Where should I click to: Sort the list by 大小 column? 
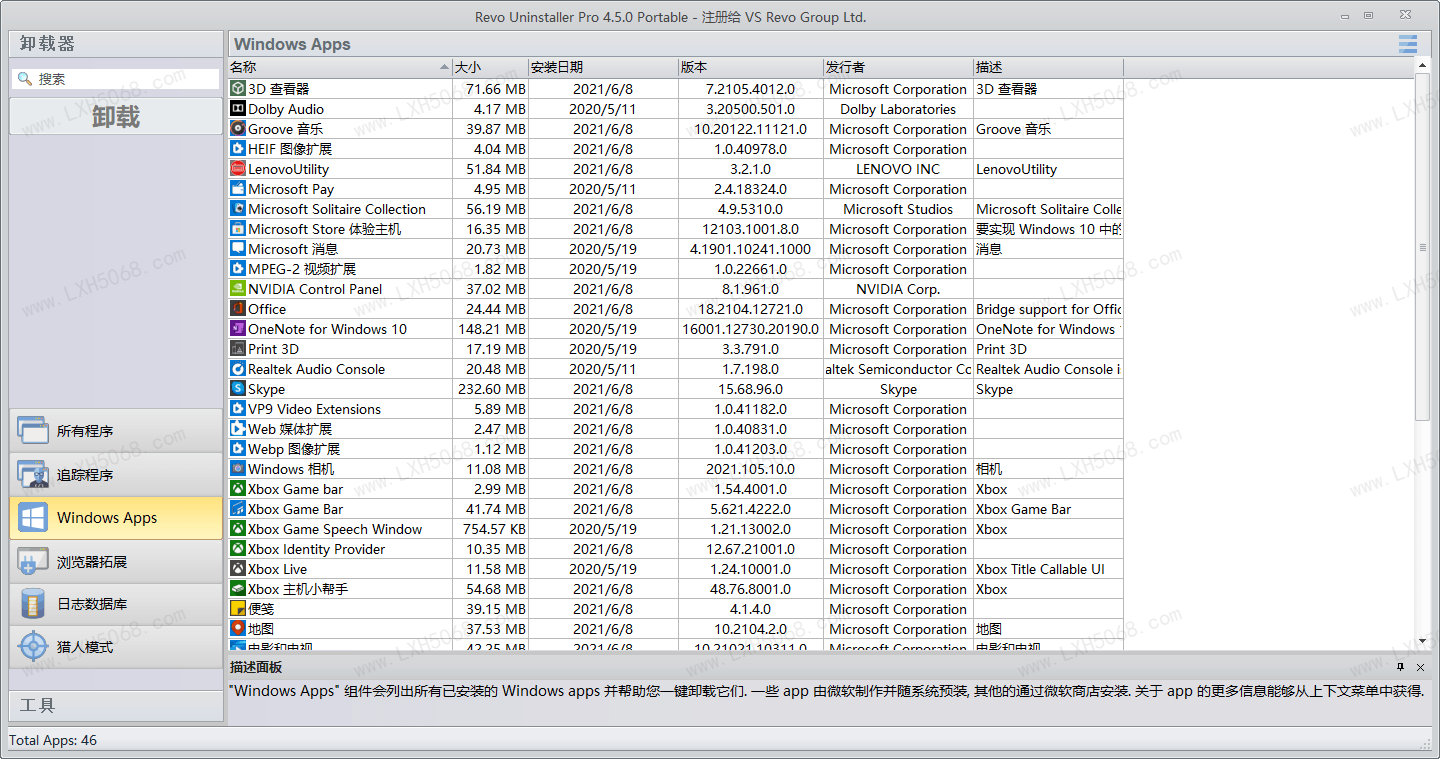[490, 67]
